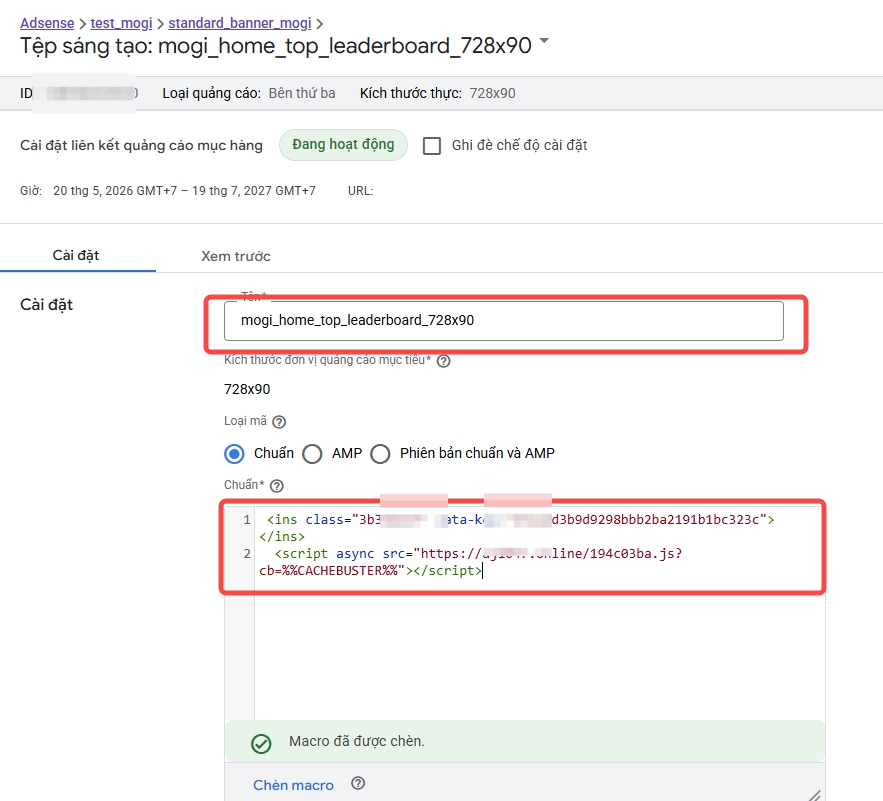
Task: Click the </ins> closing tag in the editor
Action: pos(282,537)
